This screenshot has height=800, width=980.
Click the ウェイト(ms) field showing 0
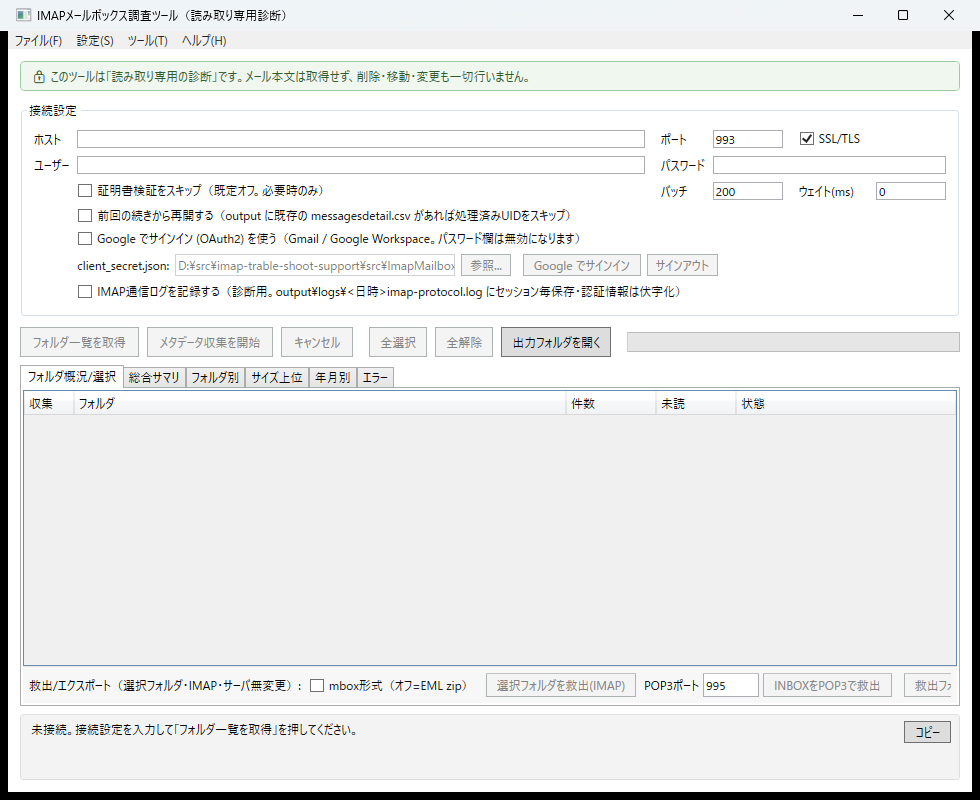pyautogui.click(x=911, y=191)
